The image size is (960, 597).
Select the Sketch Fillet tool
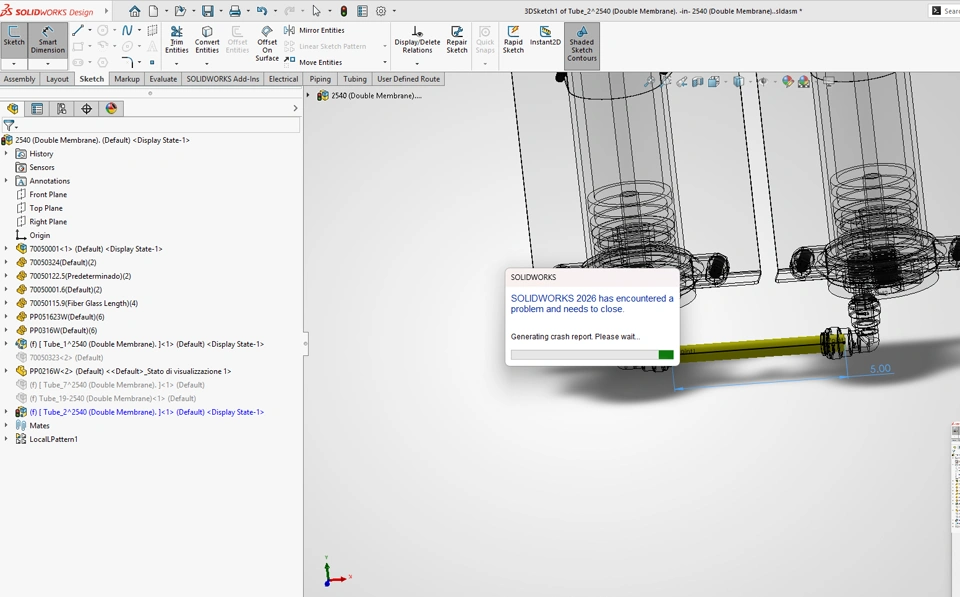pos(127,62)
